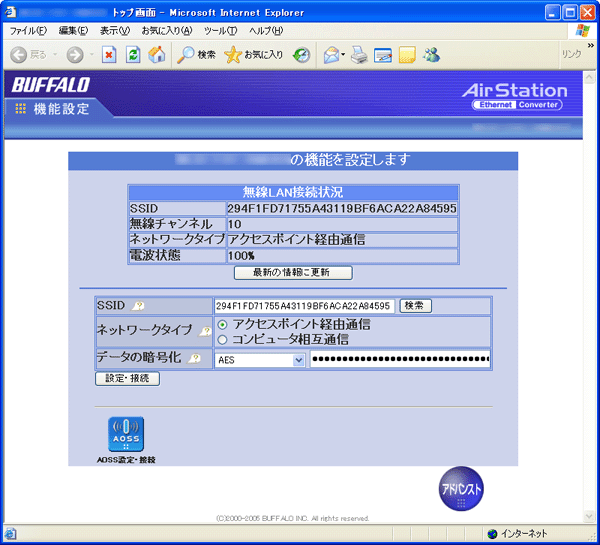Select アクセスポイント経由通信 radio button

click(x=222, y=325)
